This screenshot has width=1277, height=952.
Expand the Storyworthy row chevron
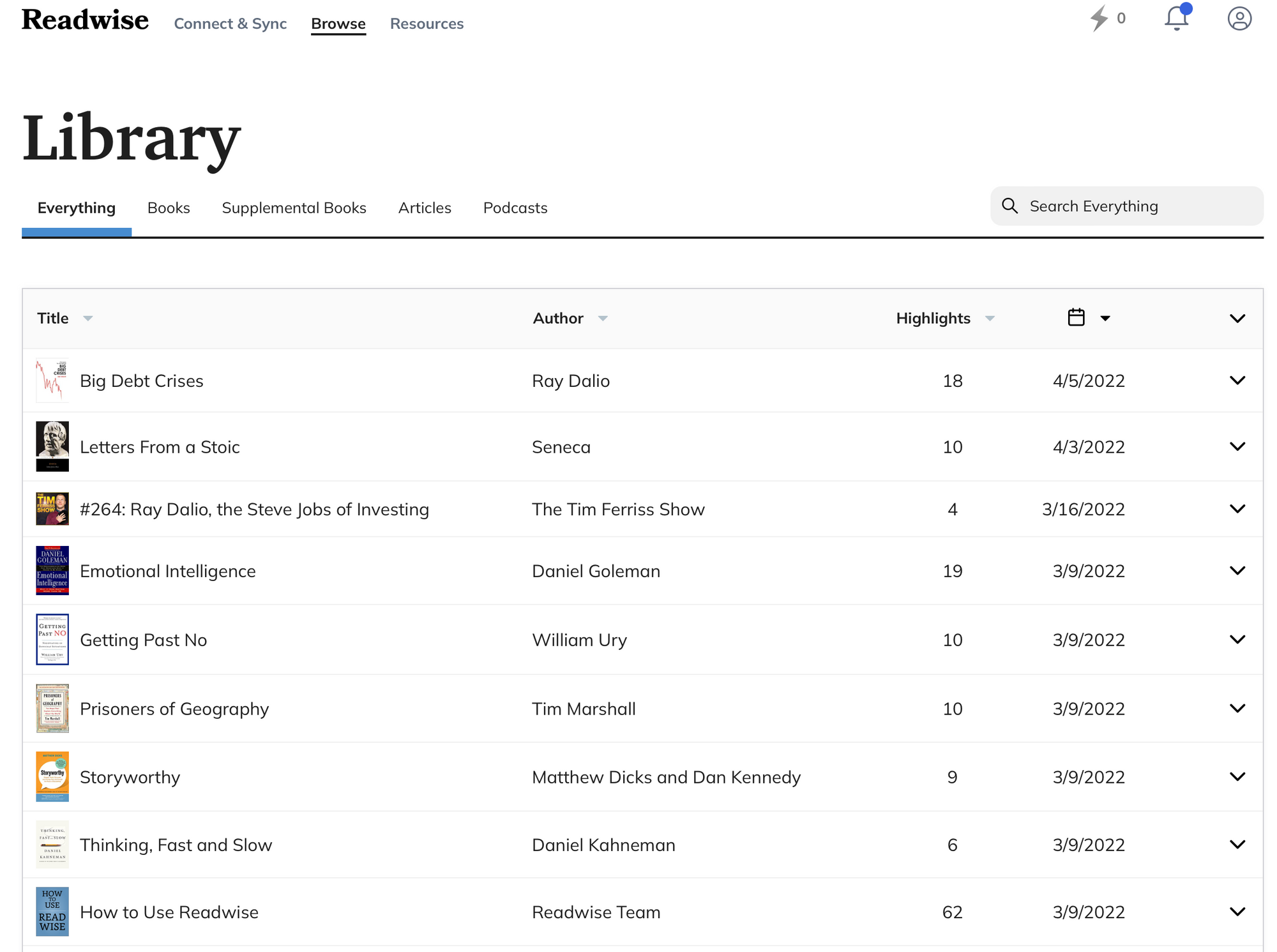1237,776
